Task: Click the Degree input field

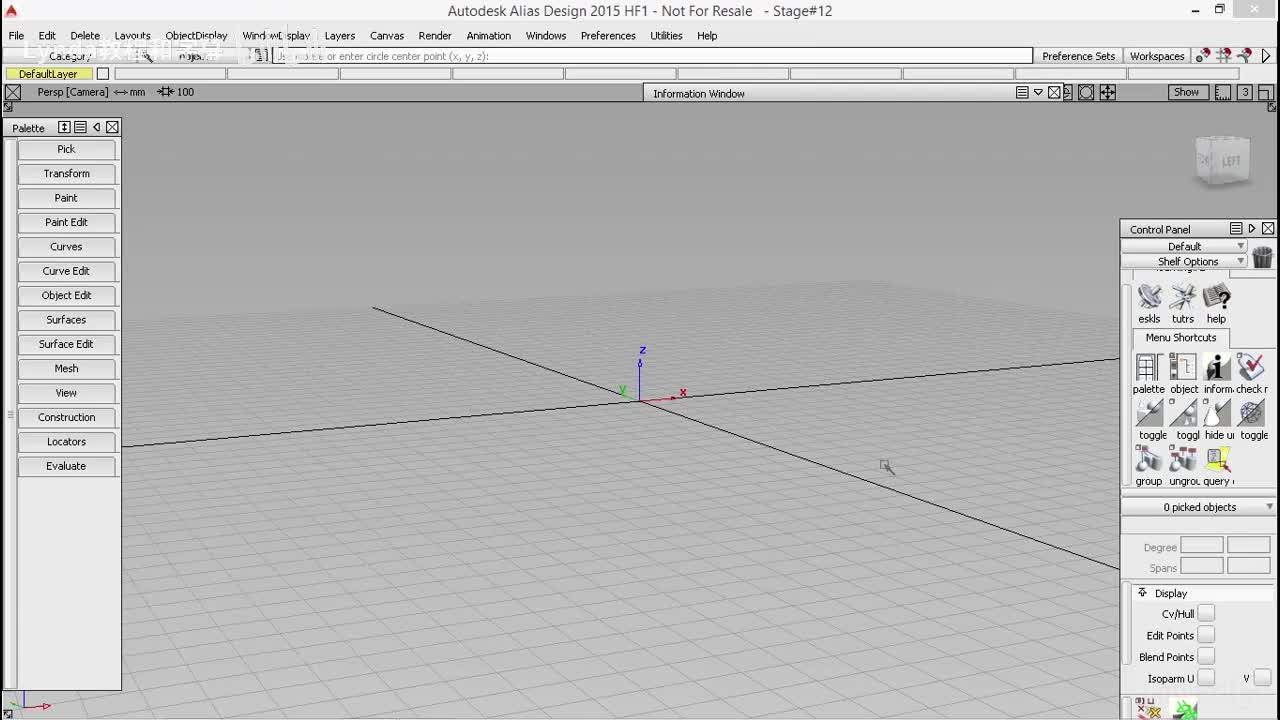Action: coord(1201,546)
